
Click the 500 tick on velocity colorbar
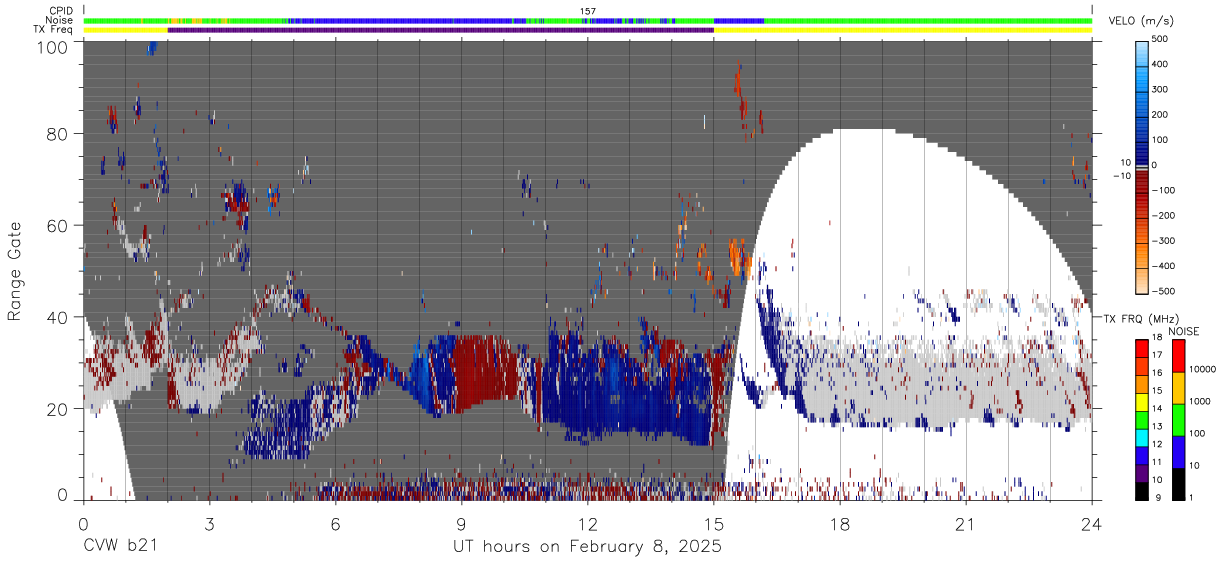[x=1162, y=39]
